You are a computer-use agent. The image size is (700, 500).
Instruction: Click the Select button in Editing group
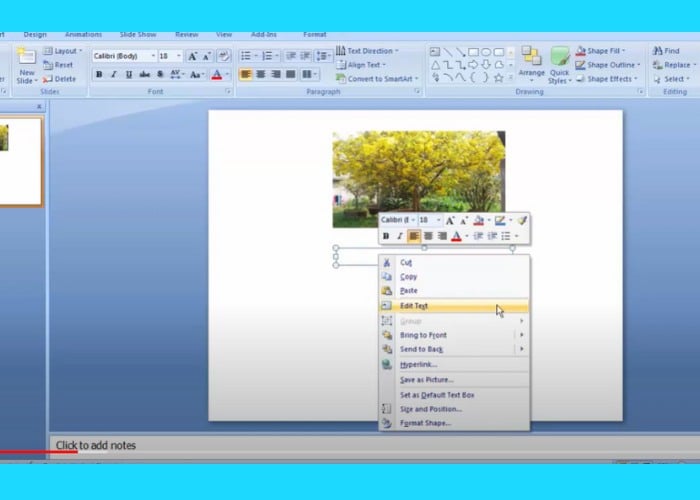[671, 79]
